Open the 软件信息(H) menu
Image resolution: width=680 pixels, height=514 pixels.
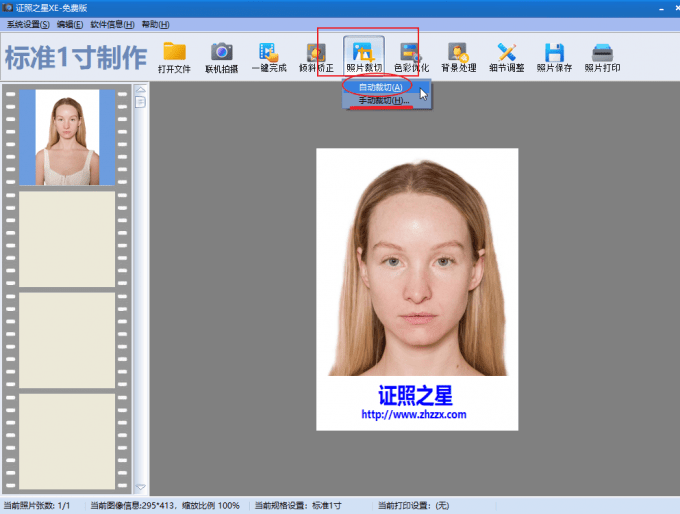coord(112,25)
